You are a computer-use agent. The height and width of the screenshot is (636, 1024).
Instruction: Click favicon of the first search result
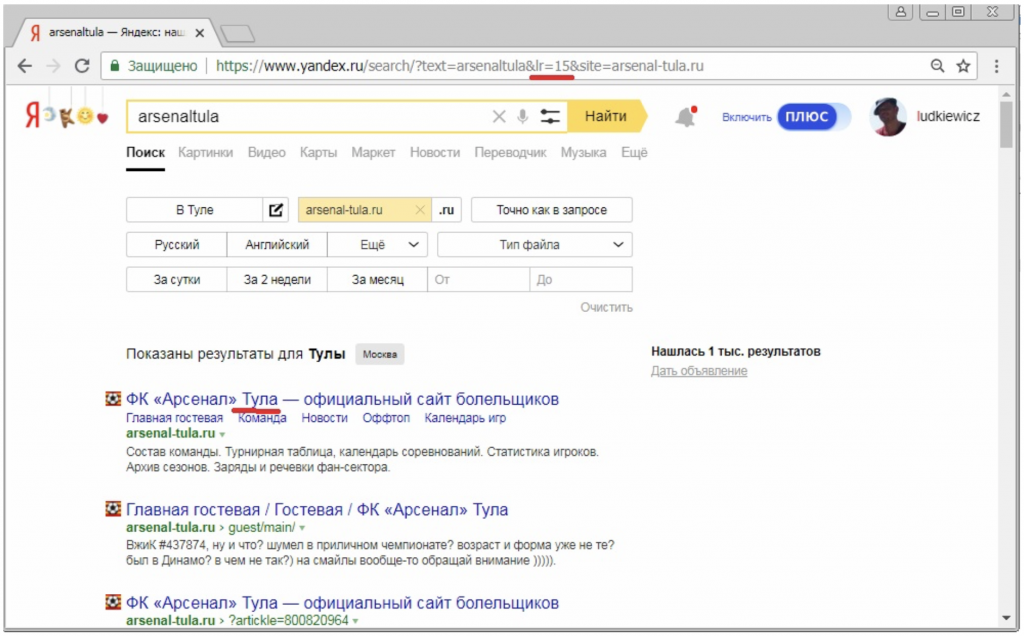[113, 398]
